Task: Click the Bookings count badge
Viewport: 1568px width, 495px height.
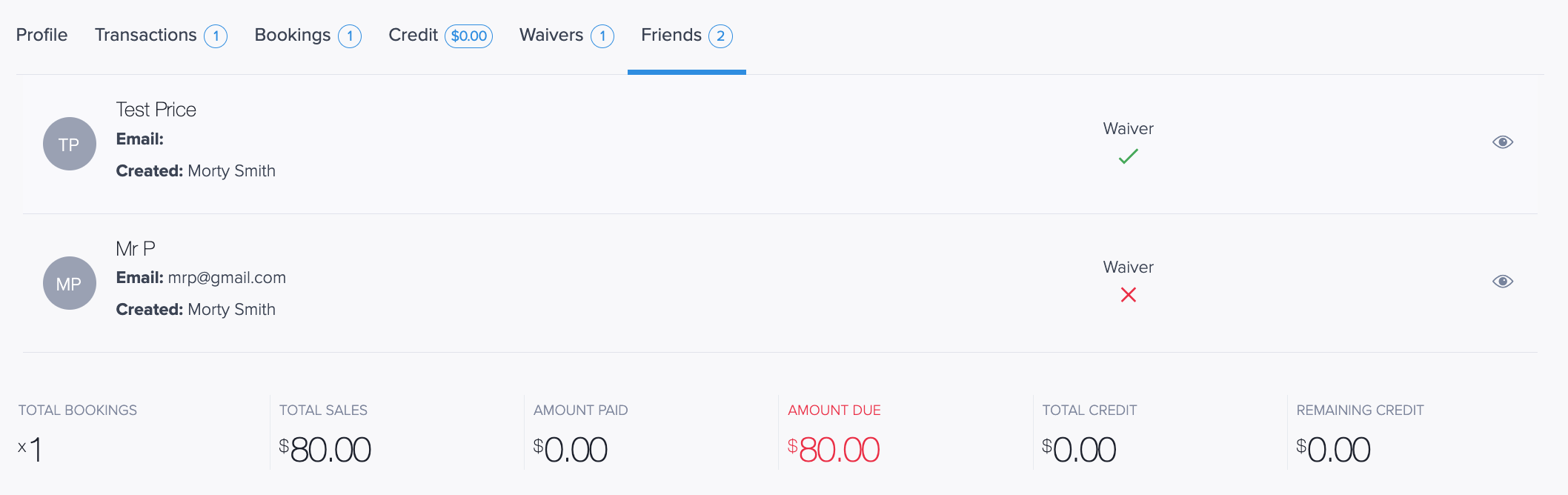Action: point(350,36)
